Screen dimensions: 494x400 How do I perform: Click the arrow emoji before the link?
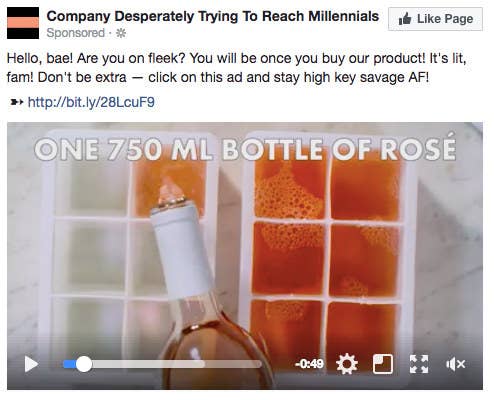(17, 102)
